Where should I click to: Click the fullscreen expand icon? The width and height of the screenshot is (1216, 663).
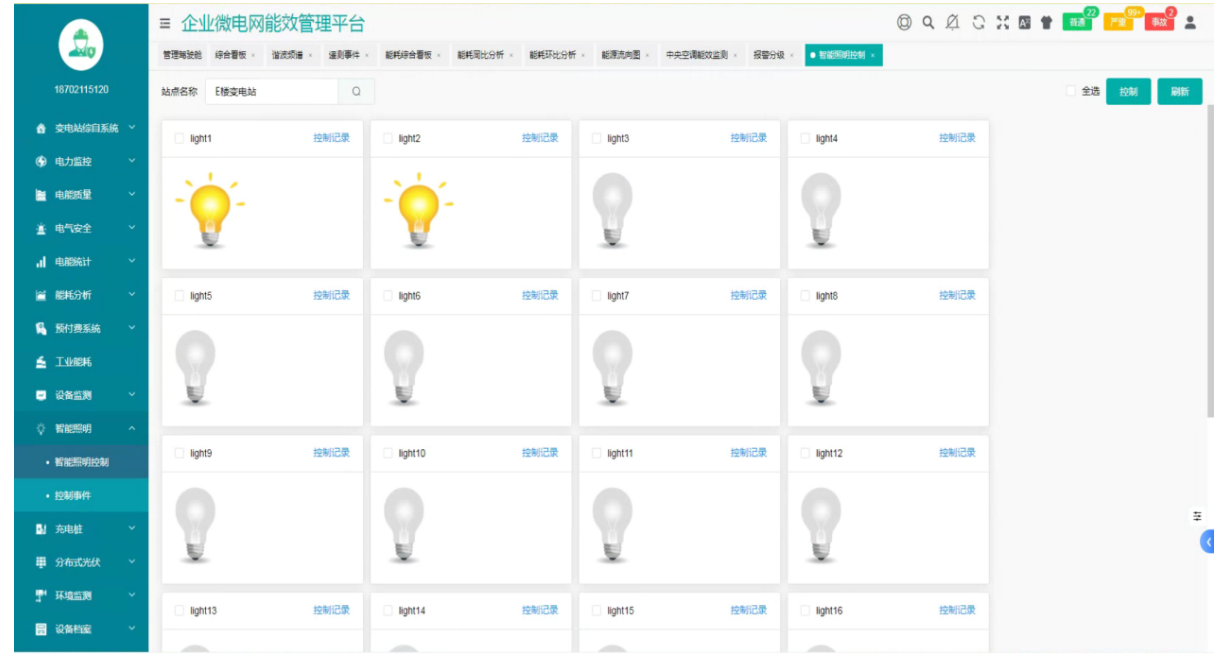[1002, 22]
